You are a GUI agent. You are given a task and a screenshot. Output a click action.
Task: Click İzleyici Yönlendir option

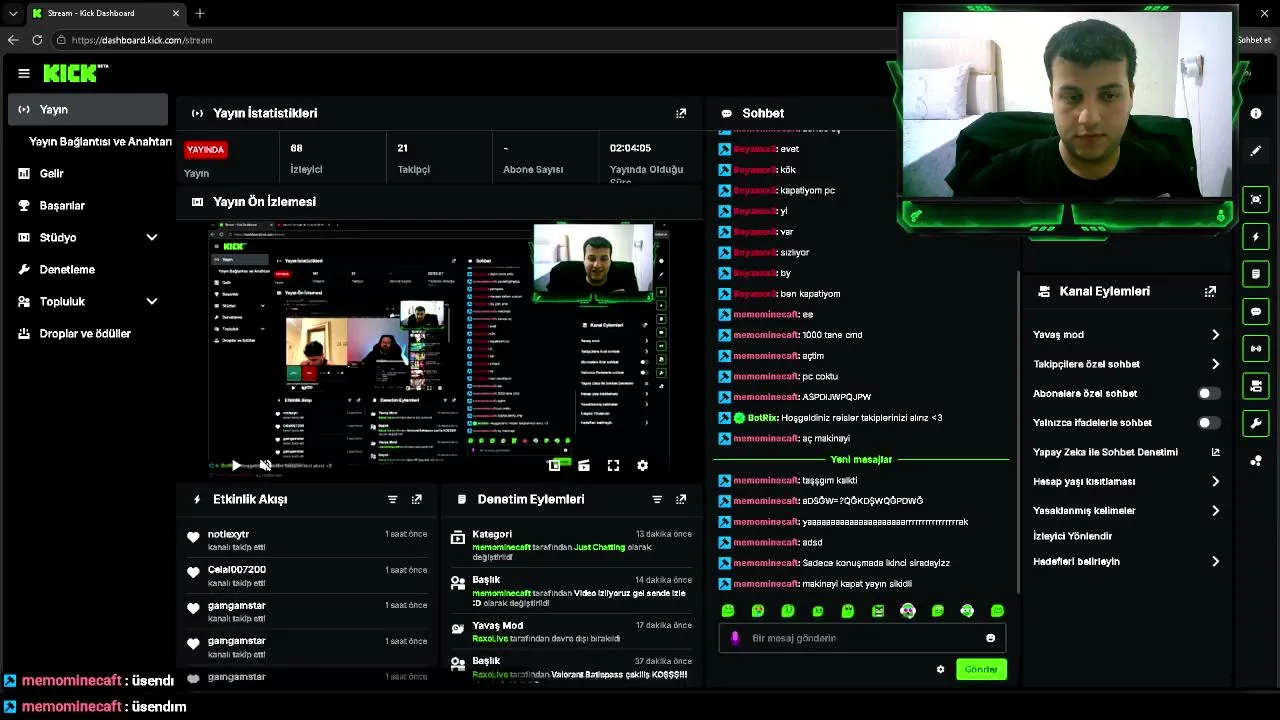[x=1072, y=536]
